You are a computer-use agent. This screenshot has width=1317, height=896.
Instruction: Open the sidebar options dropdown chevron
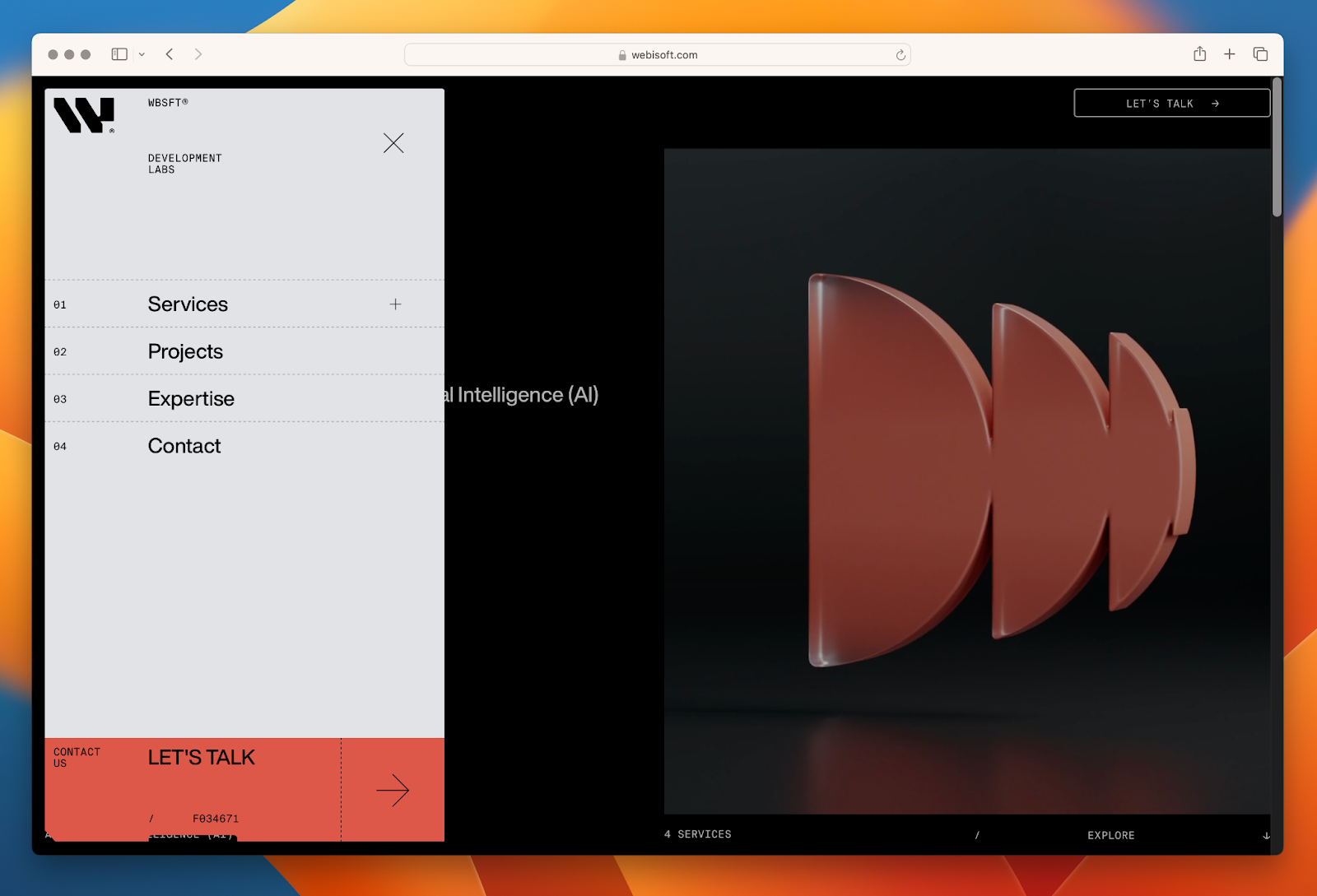point(142,54)
